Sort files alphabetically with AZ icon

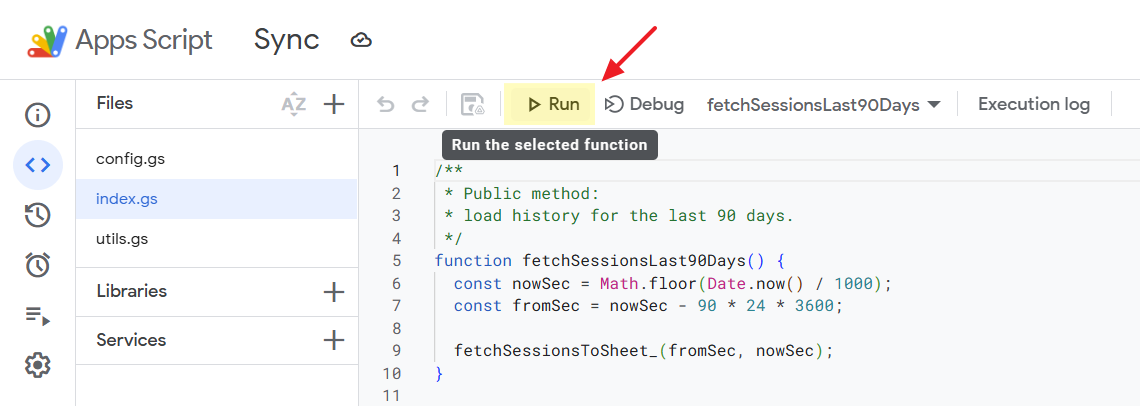(293, 104)
